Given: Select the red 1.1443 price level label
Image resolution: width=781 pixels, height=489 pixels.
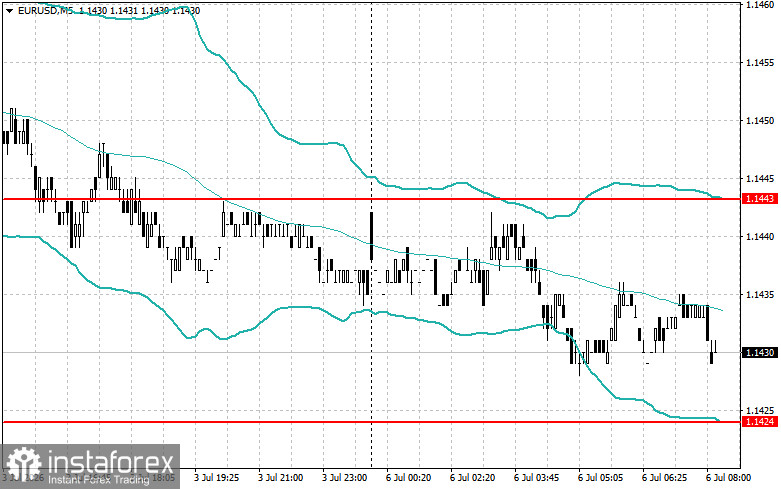Looking at the screenshot, I should pyautogui.click(x=760, y=199).
